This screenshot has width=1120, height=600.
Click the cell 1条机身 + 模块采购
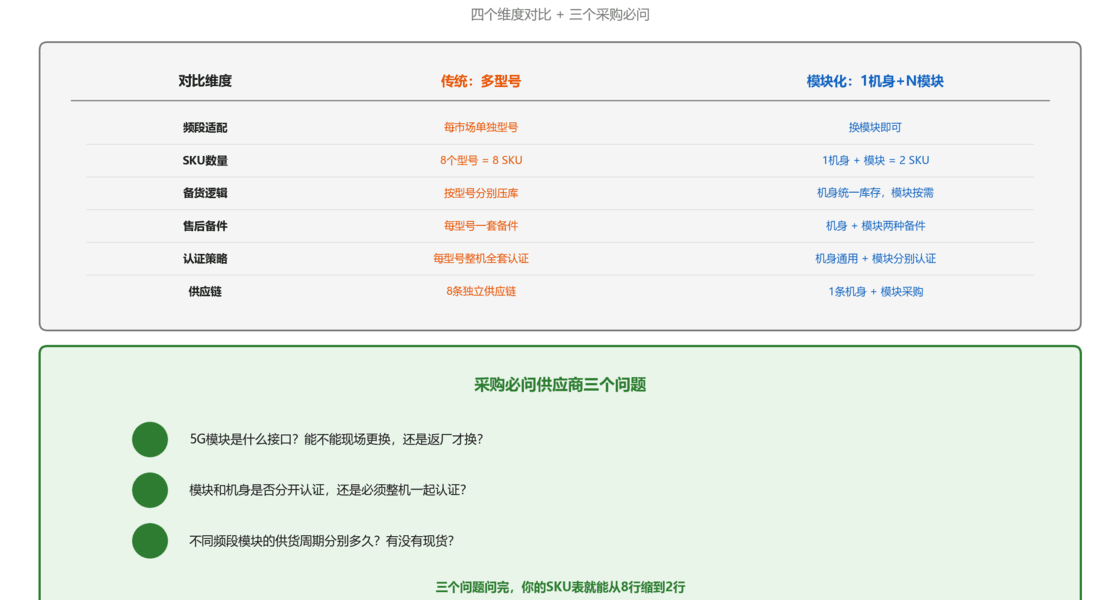(875, 291)
